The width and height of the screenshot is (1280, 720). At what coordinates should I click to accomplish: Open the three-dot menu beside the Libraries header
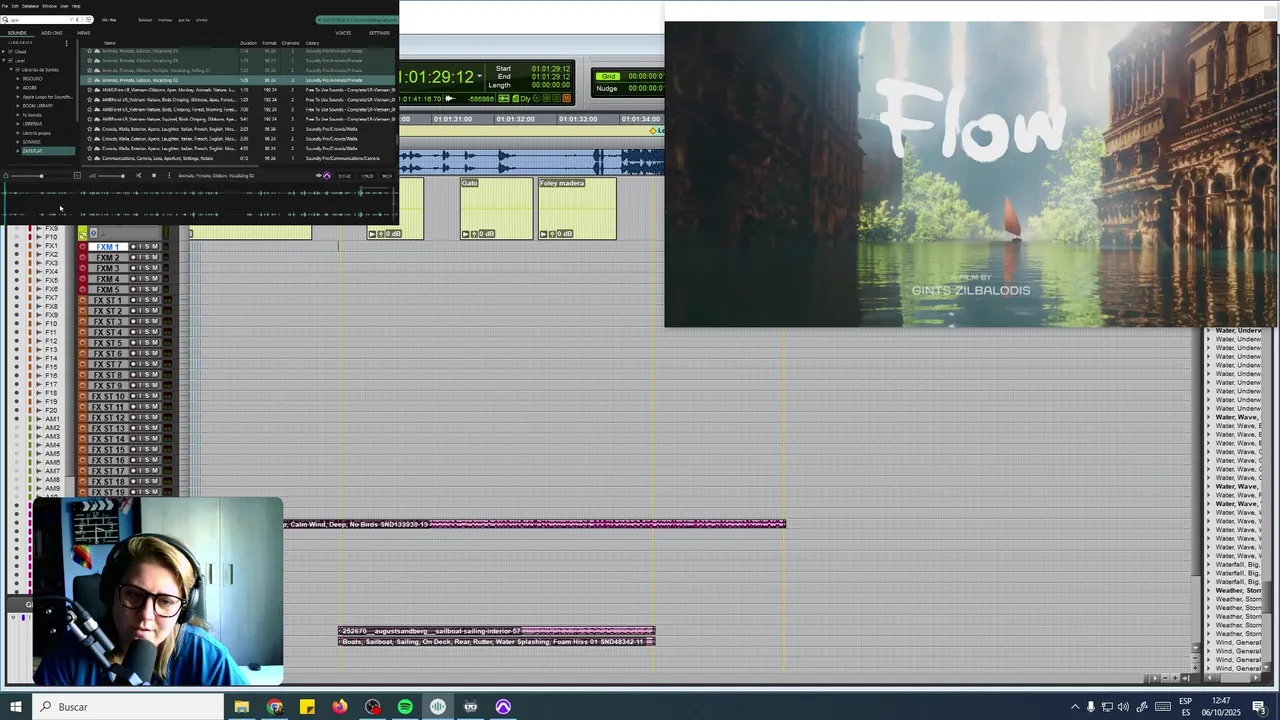[x=66, y=43]
